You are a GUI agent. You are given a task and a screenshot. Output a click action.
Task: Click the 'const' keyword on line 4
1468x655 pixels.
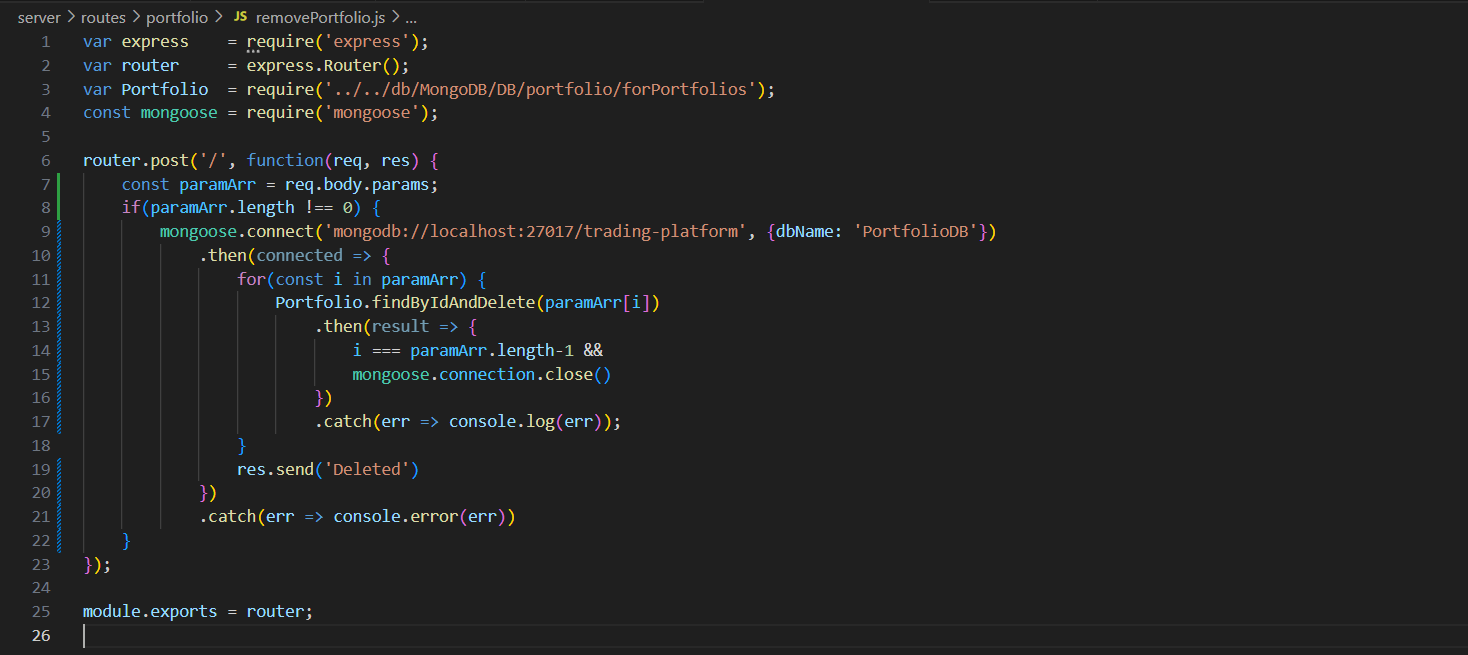(107, 113)
